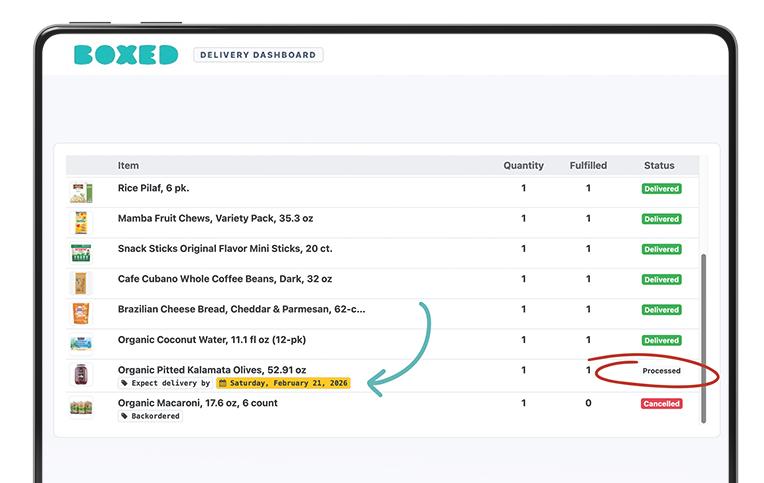Click the Delivered badge for Mamba Fruit Chews
This screenshot has height=483, width=764.
661,219
